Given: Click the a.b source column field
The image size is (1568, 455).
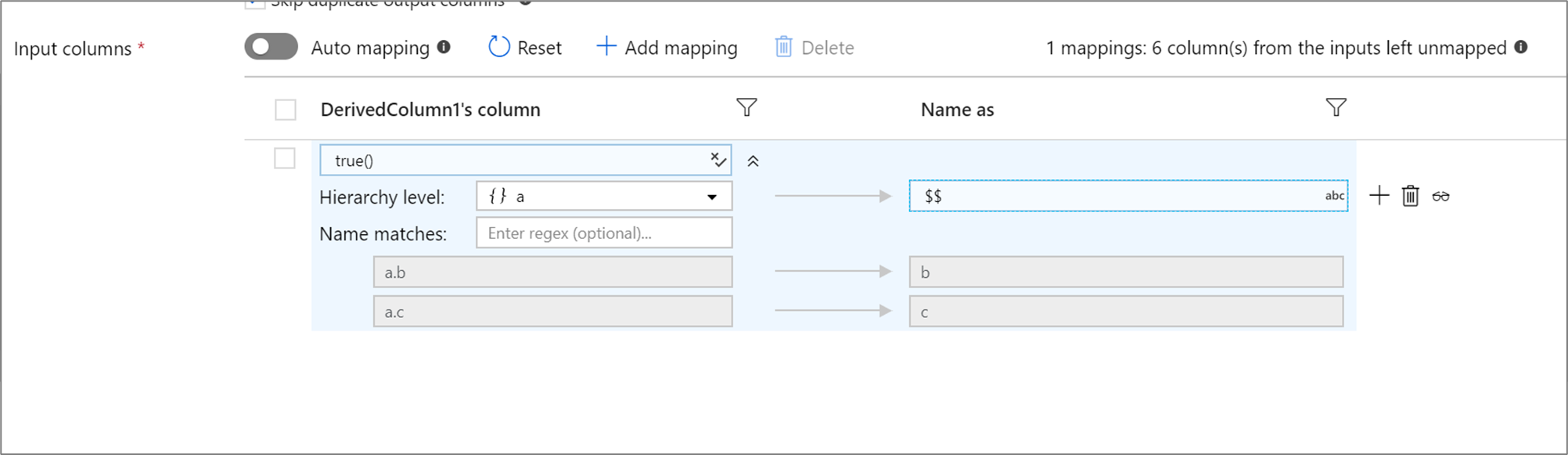Looking at the screenshot, I should [552, 273].
